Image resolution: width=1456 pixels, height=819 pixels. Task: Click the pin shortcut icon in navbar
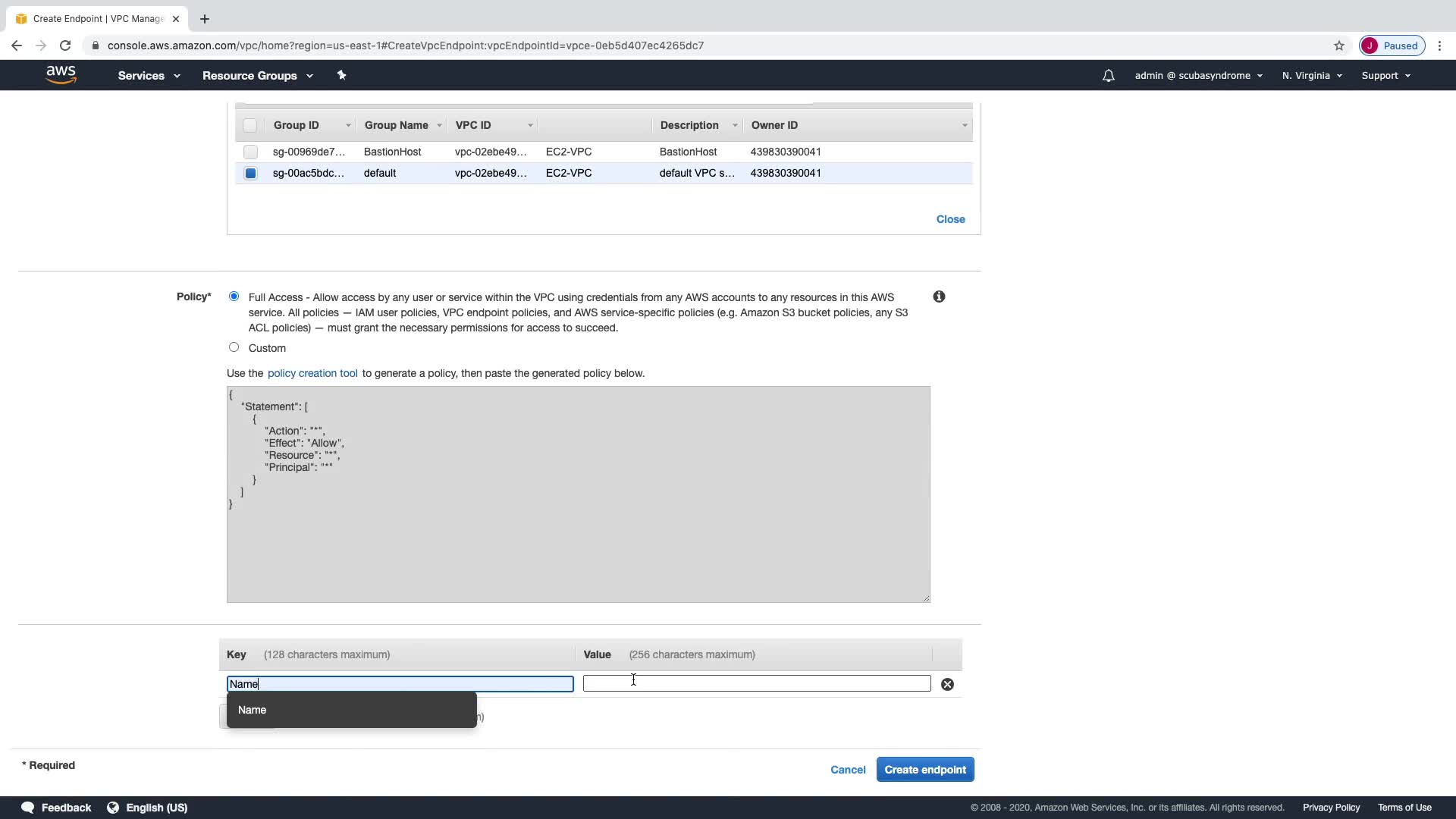(341, 75)
